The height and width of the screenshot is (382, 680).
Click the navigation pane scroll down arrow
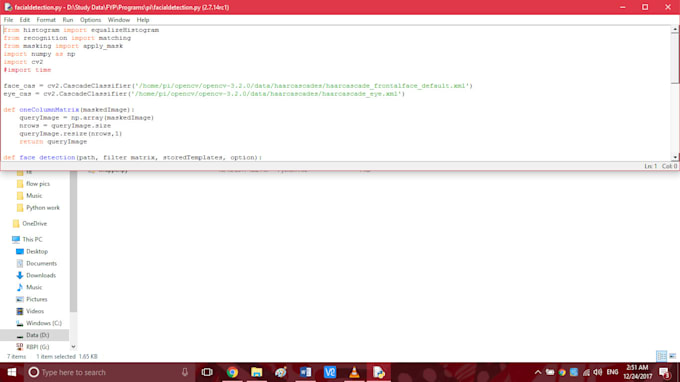(73, 347)
